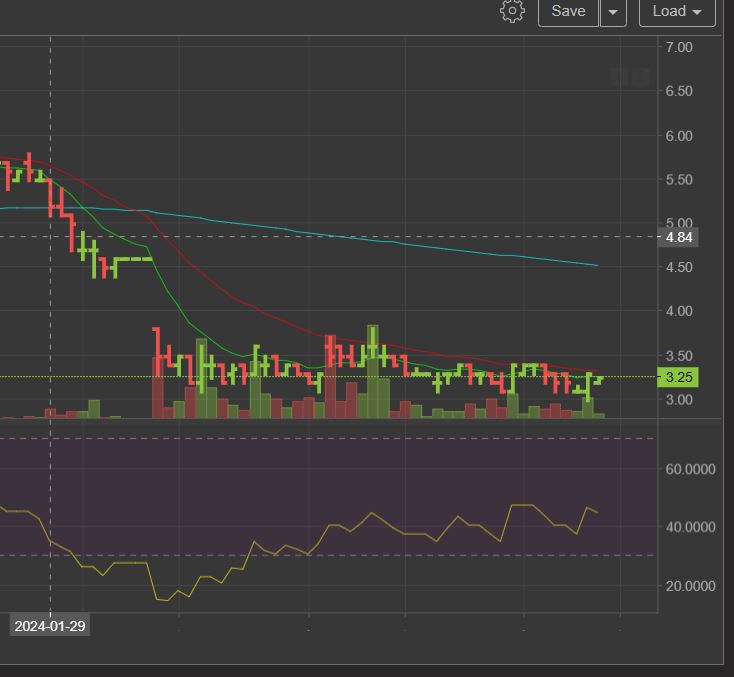Screen dimensions: 734x677
Task: Open the Load dropdown
Action: point(677,11)
